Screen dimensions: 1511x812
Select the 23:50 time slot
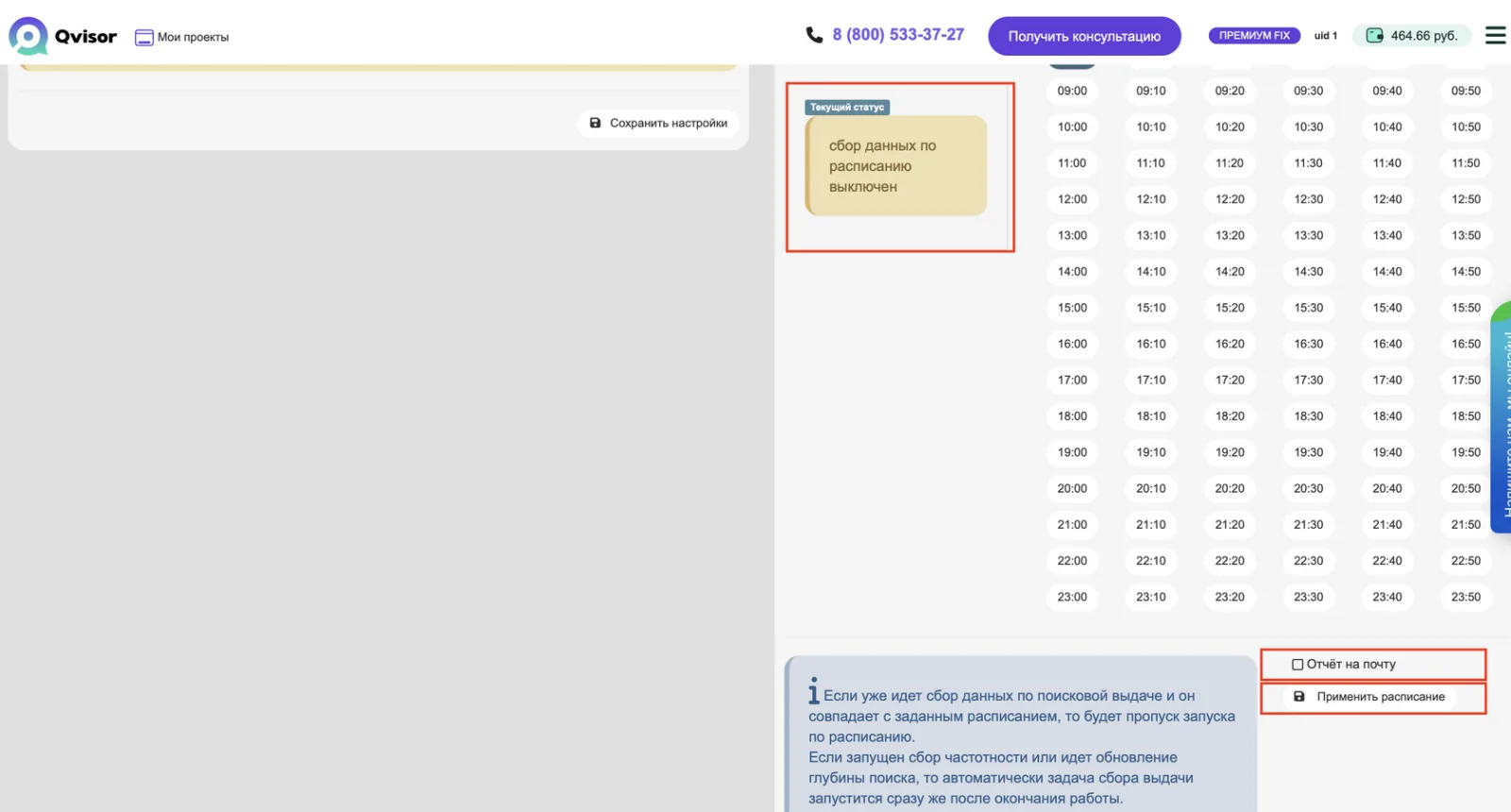(1466, 597)
